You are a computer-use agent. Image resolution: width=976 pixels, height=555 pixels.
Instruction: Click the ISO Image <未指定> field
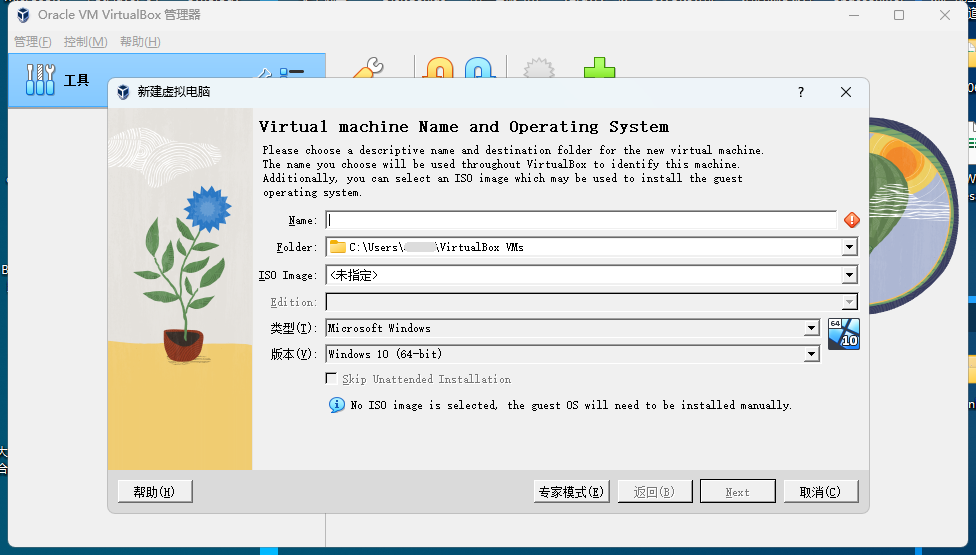point(591,275)
